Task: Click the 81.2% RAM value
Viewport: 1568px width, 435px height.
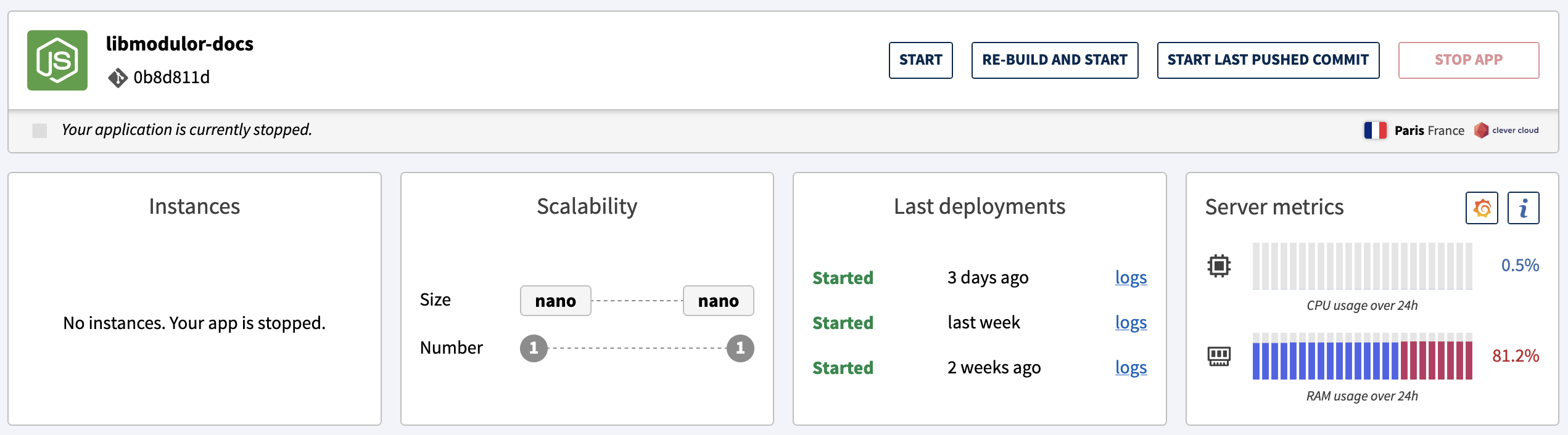Action: (1516, 356)
